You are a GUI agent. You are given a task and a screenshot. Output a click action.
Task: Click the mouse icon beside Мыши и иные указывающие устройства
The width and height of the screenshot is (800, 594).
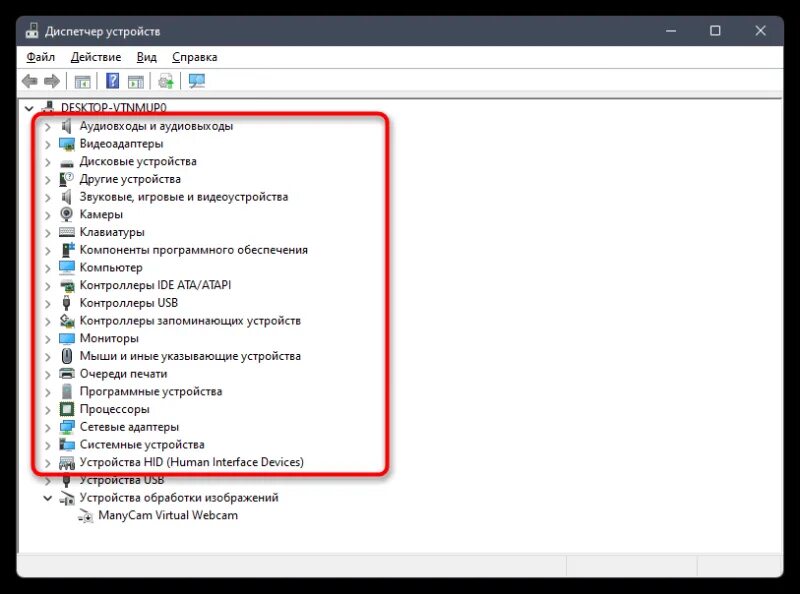tap(66, 356)
